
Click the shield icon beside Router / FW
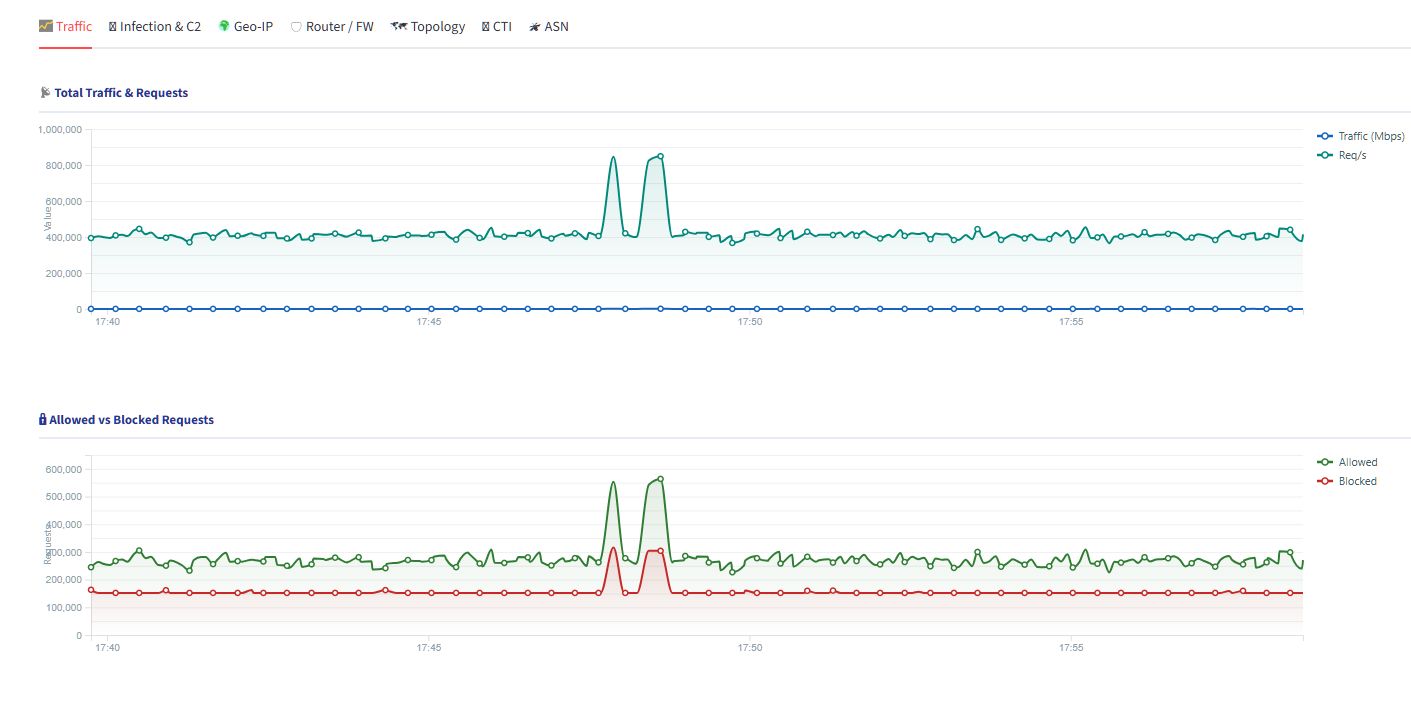point(296,27)
